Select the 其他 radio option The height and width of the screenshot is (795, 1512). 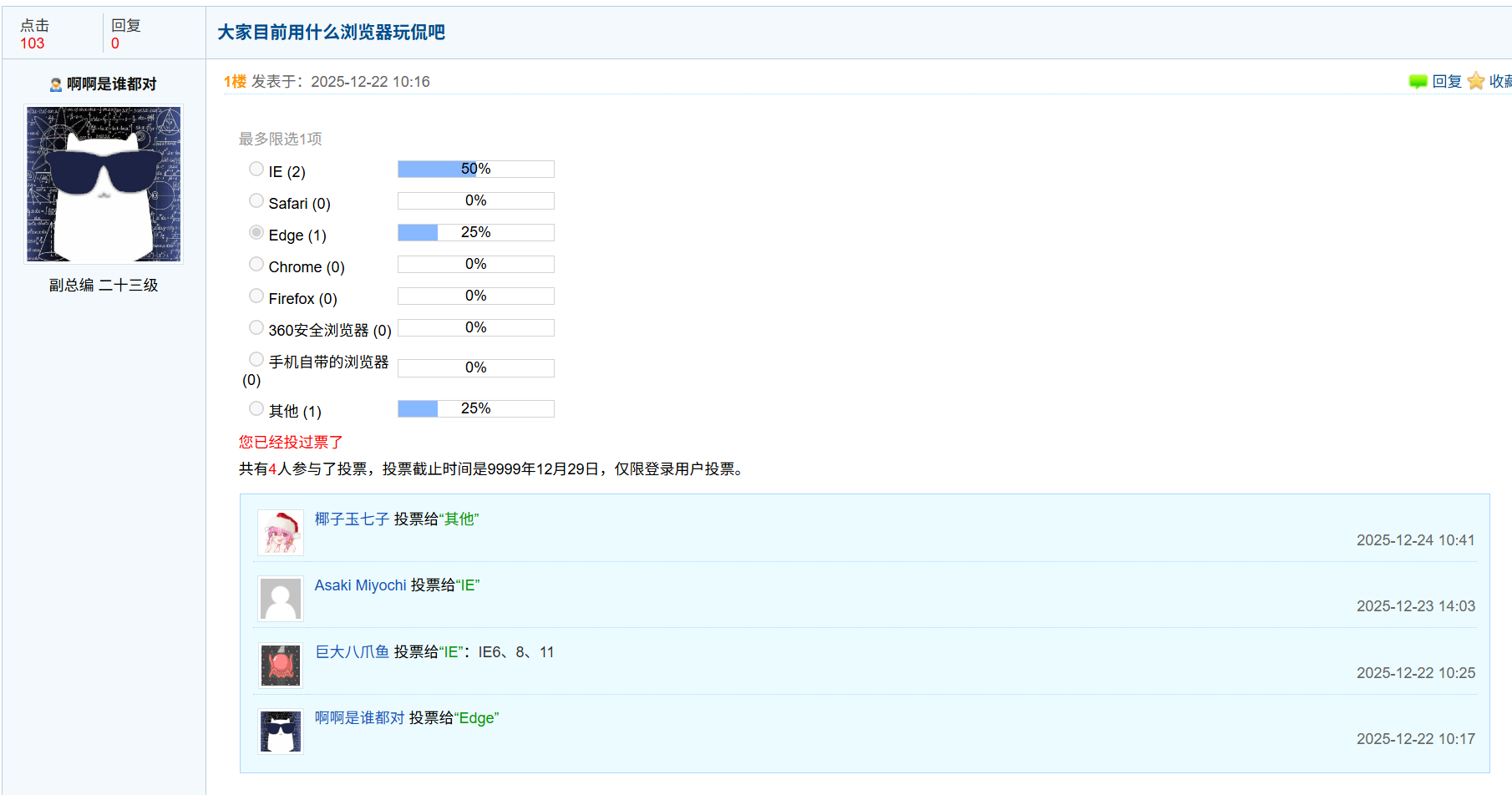tap(256, 409)
